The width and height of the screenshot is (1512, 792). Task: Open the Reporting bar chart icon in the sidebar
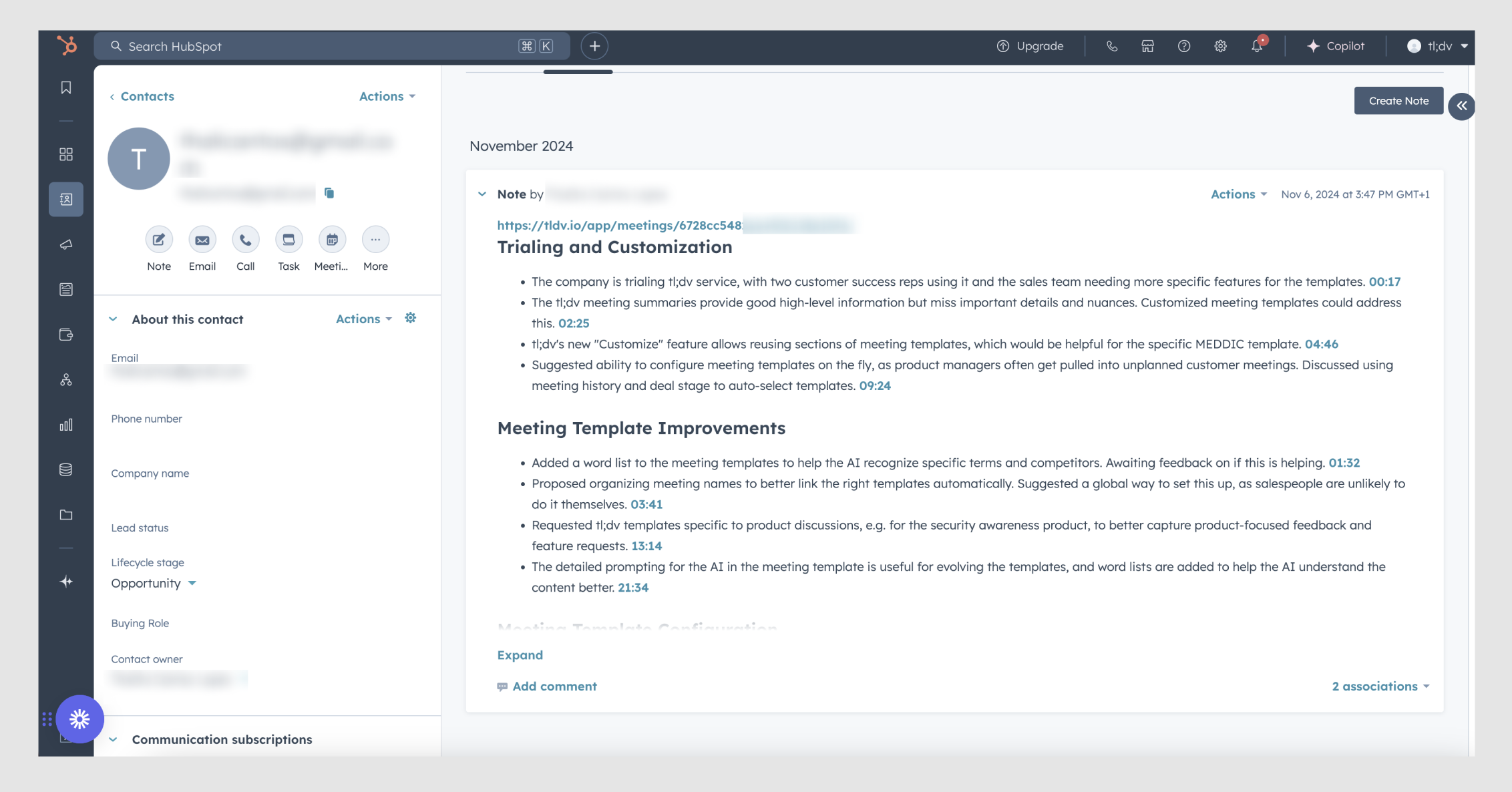[66, 425]
